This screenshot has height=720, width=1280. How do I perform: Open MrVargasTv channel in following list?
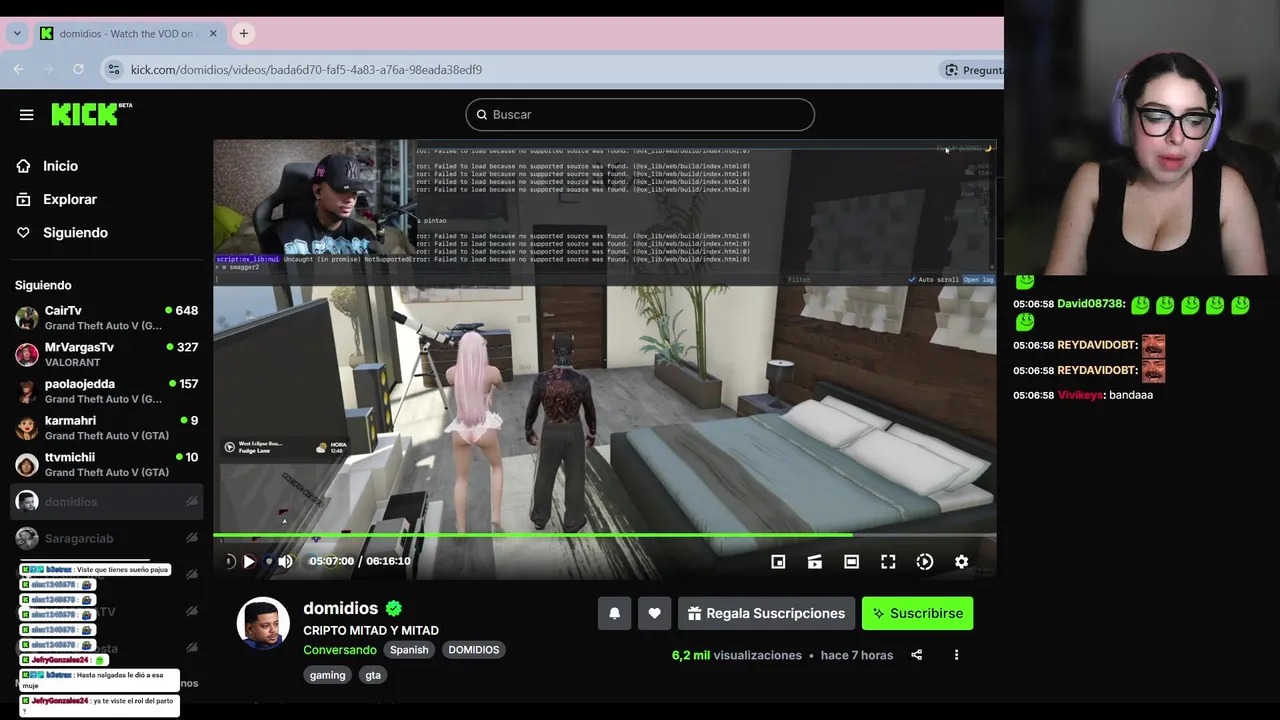click(107, 354)
